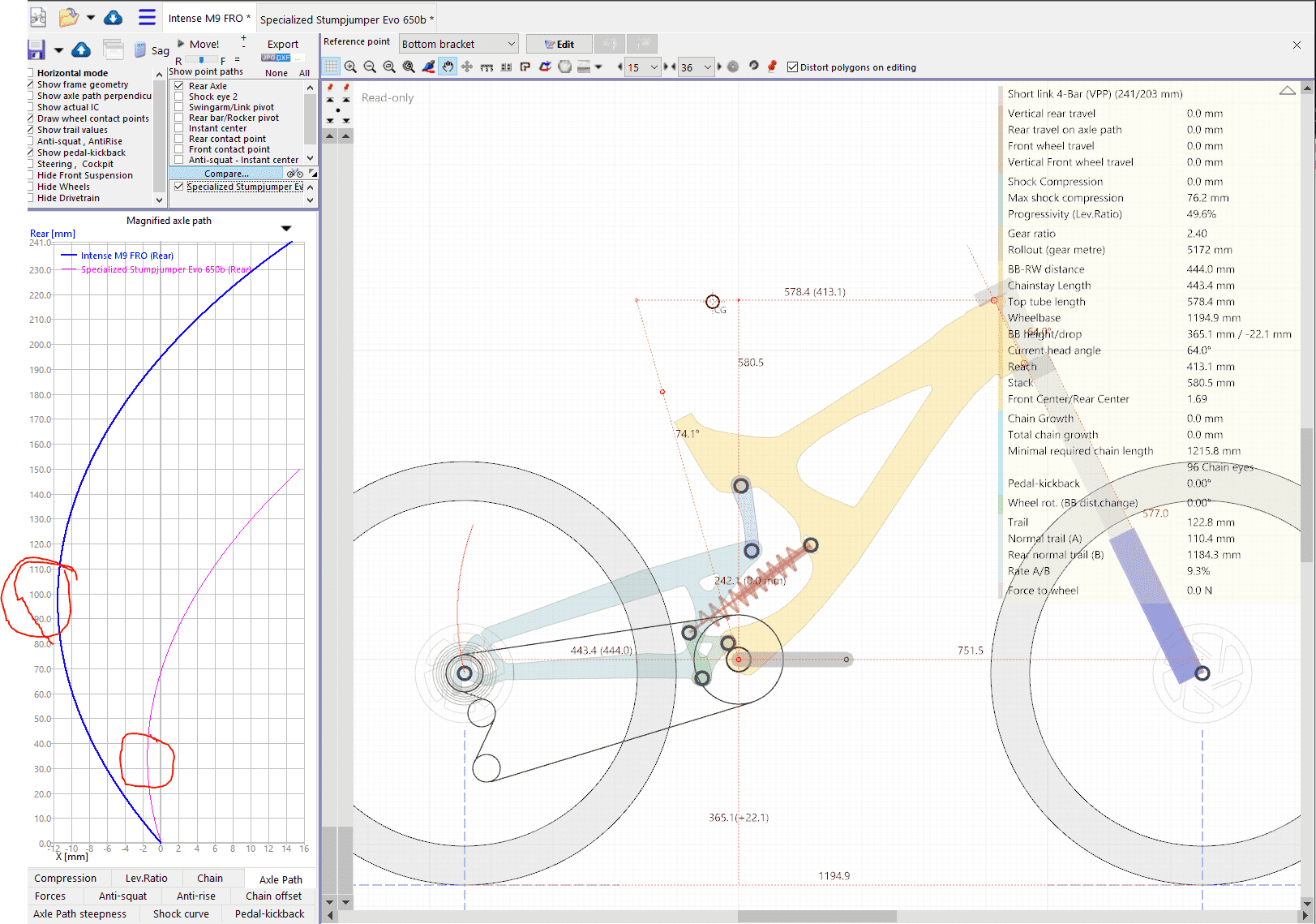Click the vertical canvas scrollbar thumb
The height and width of the screenshot is (924, 1316).
pyautogui.click(x=1306, y=495)
